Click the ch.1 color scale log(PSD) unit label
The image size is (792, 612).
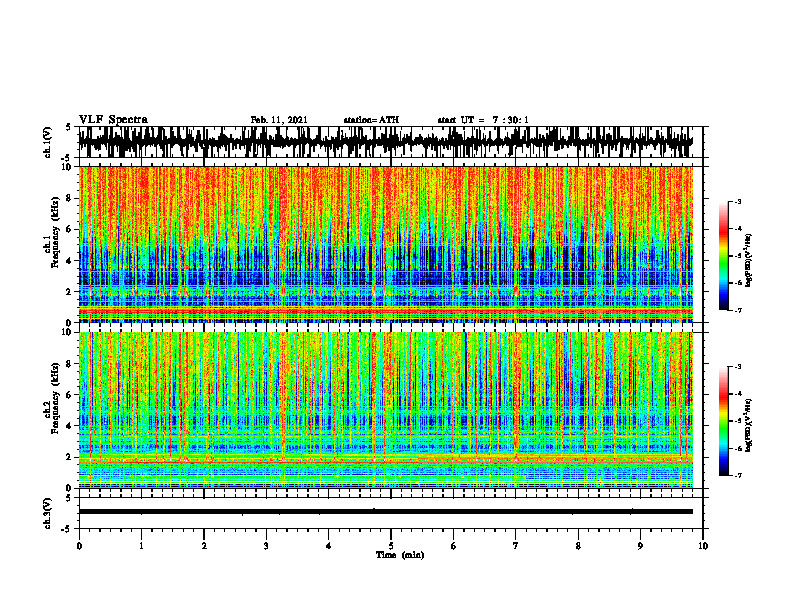click(x=750, y=261)
